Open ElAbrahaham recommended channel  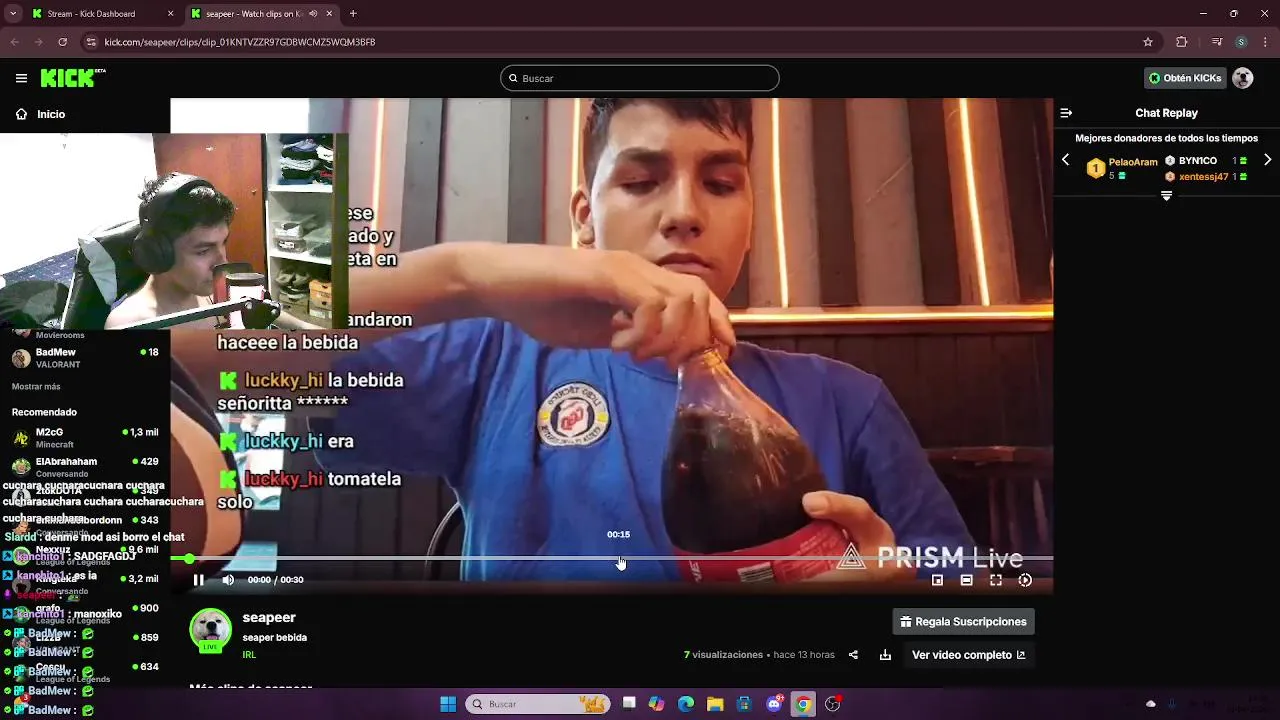(x=85, y=467)
